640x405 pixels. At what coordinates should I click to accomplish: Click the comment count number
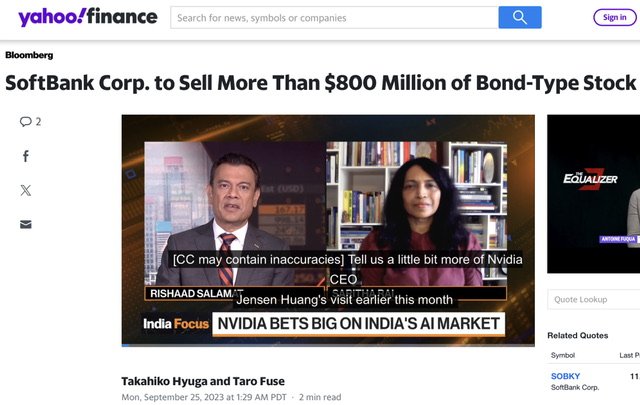(x=38, y=122)
